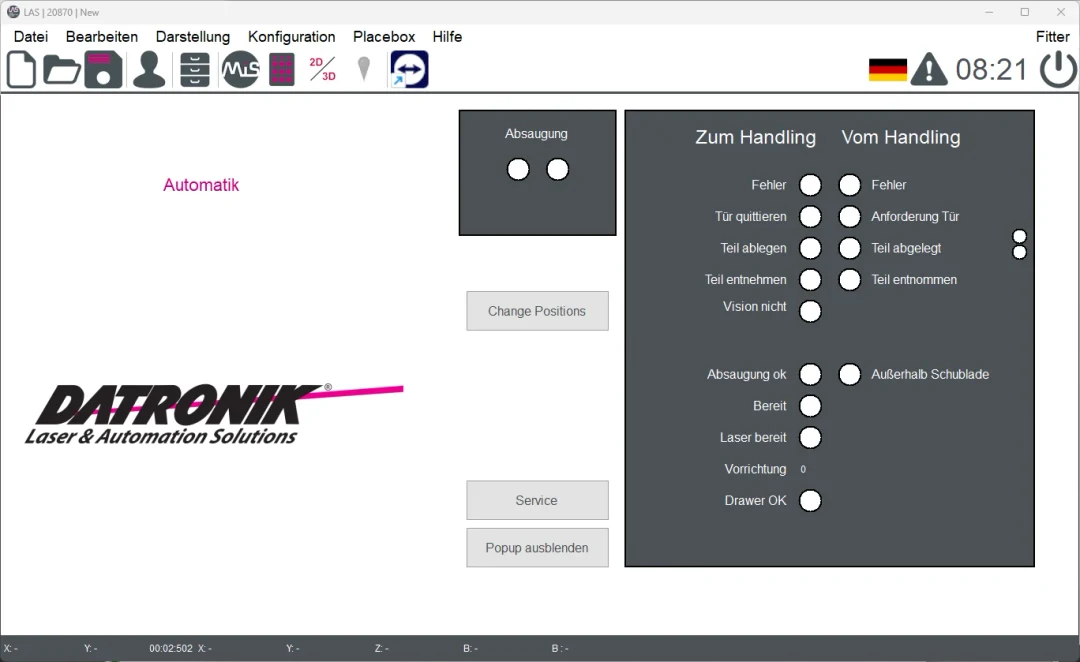Viewport: 1080px width, 662px height.
Task: Select the German flag language icon
Action: pos(887,70)
